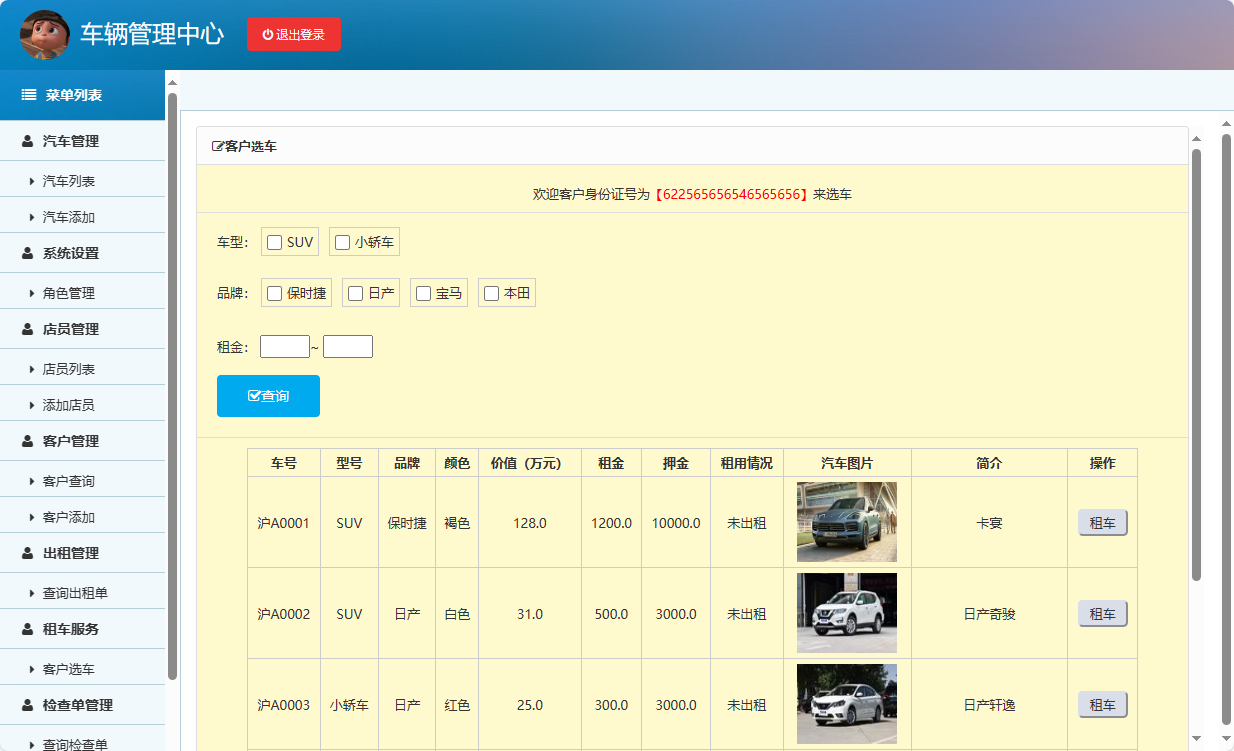1234x751 pixels.
Task: Click the user icon beside 店员管理
Action: pyautogui.click(x=28, y=329)
